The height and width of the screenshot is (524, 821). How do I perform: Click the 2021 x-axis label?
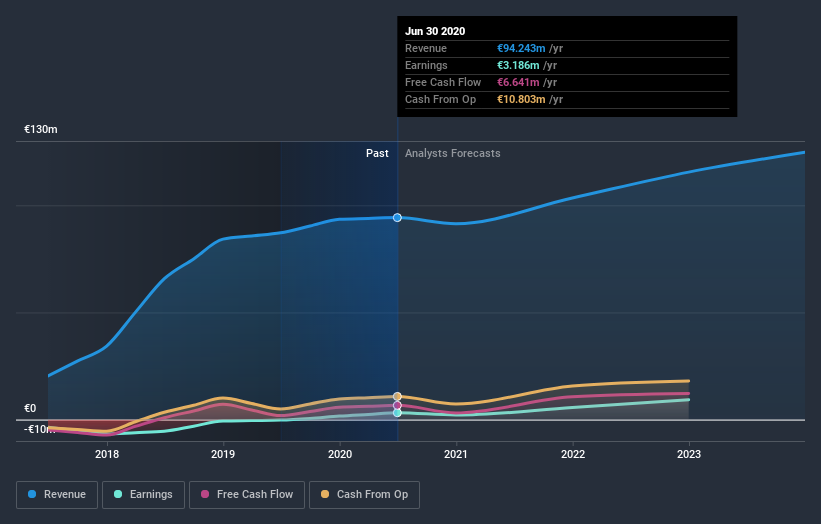456,454
